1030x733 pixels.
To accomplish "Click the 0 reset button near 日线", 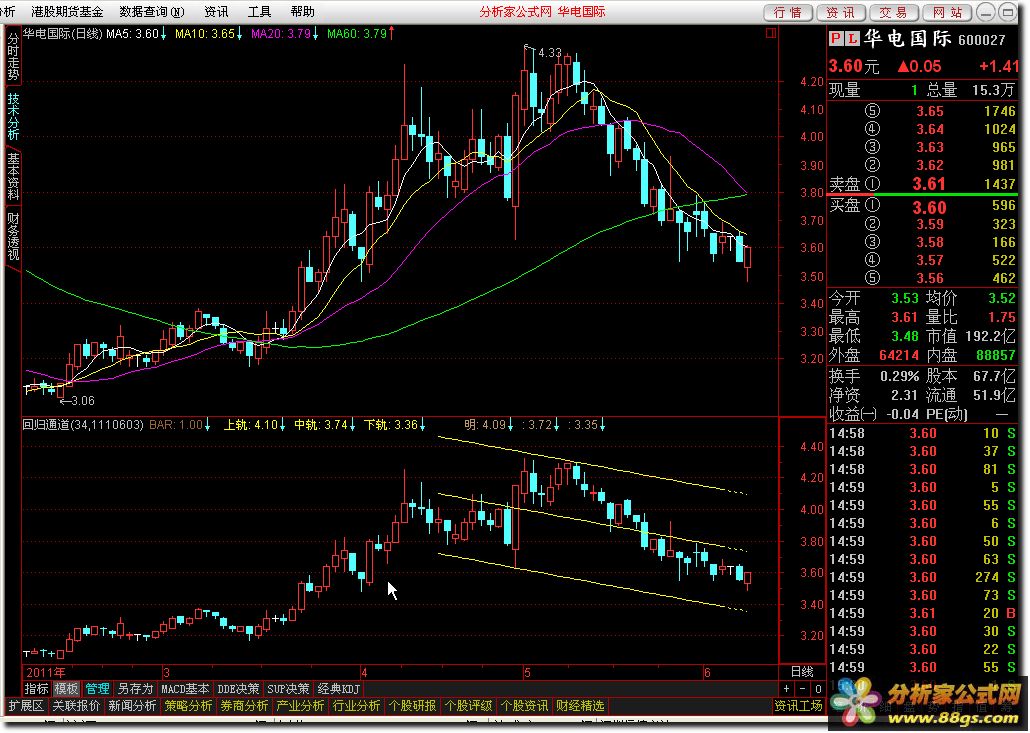I will click(818, 689).
